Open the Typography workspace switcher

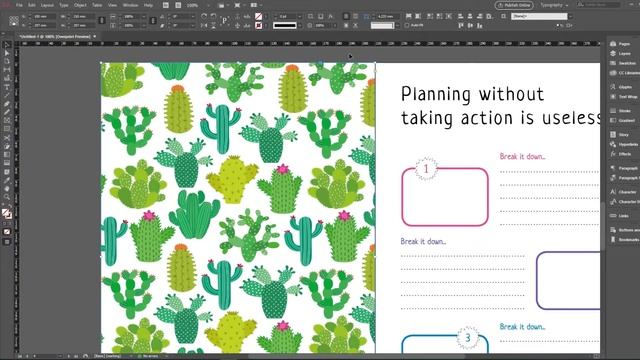(554, 5)
